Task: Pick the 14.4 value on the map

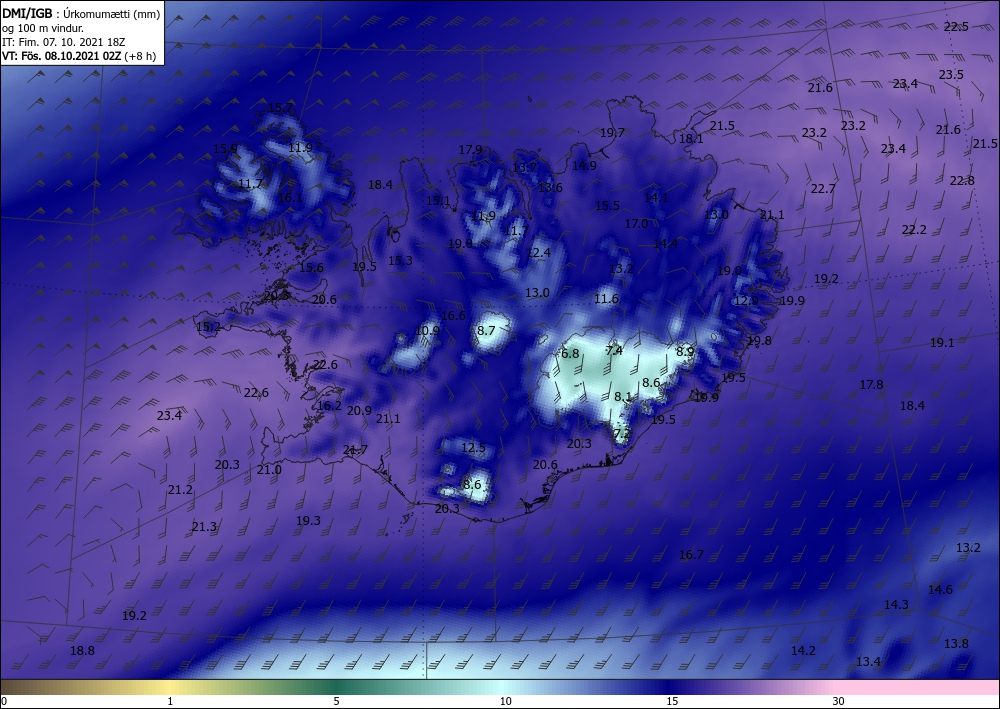Action: coord(665,244)
